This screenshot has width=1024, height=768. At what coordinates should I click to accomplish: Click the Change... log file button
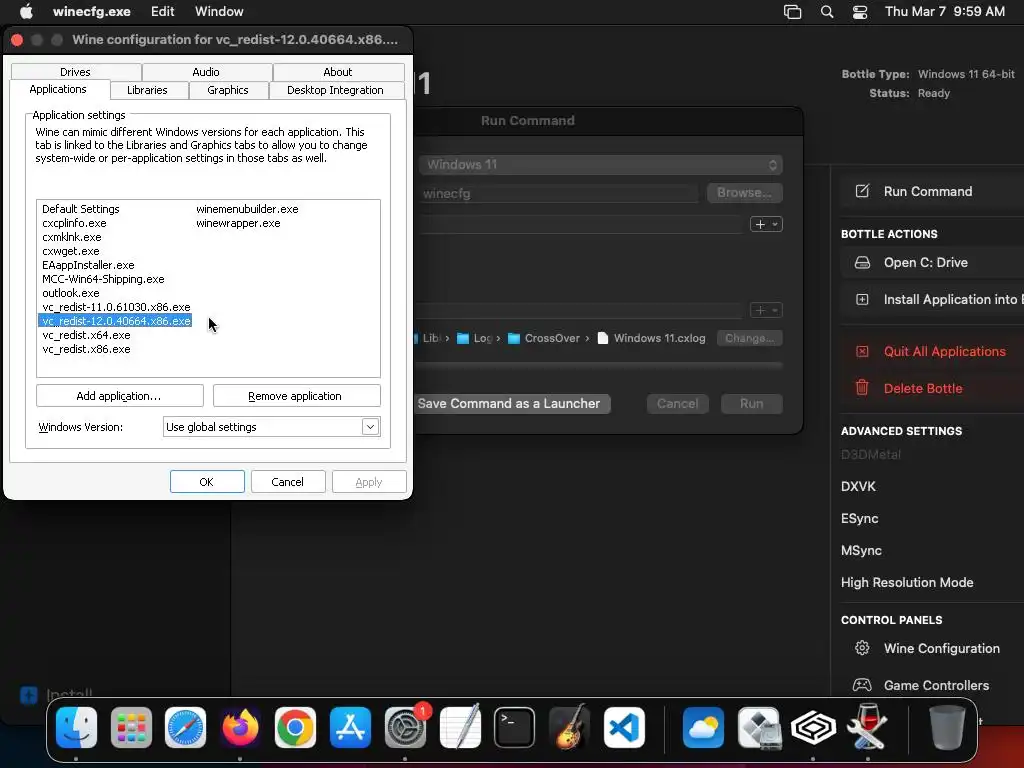click(749, 338)
